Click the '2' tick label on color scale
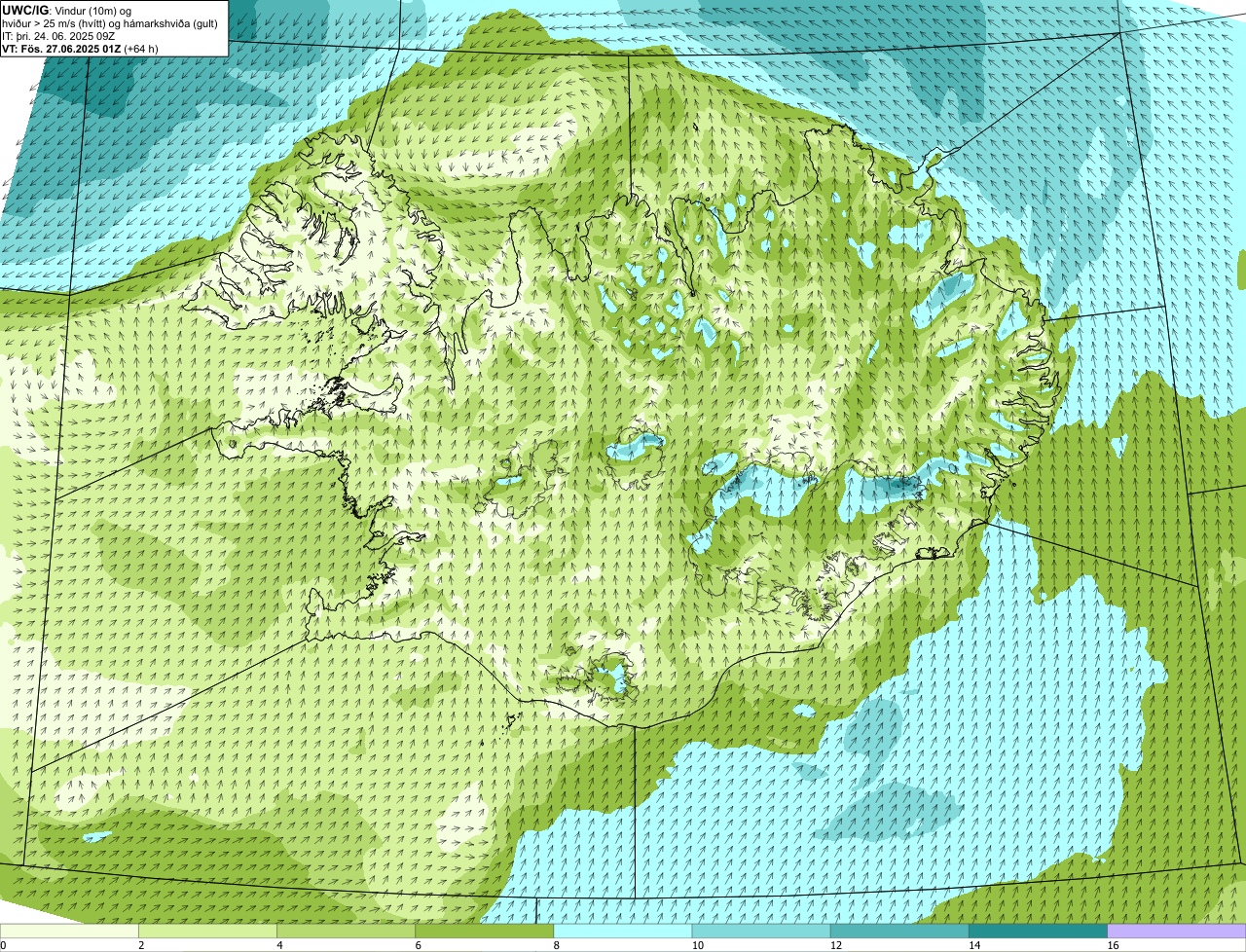The width and height of the screenshot is (1246, 952). 141,945
